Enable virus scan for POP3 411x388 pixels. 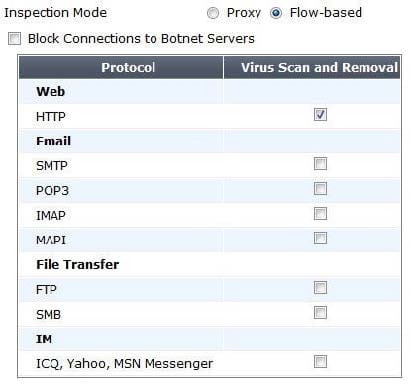tap(320, 189)
